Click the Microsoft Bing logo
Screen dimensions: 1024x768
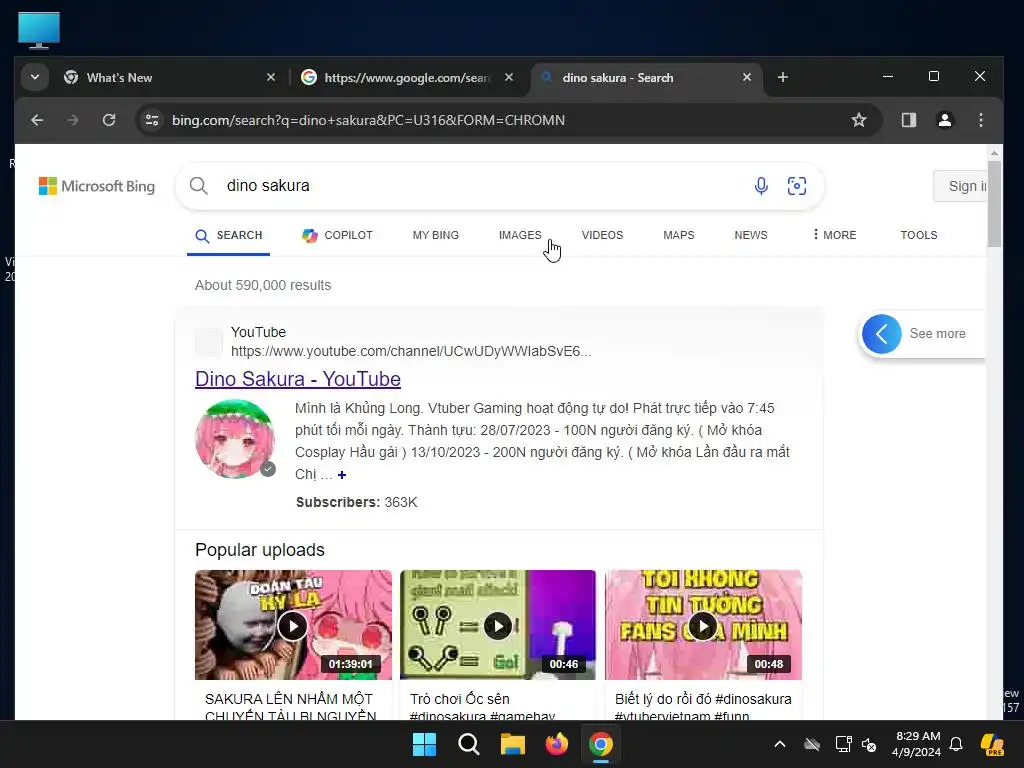click(x=97, y=186)
